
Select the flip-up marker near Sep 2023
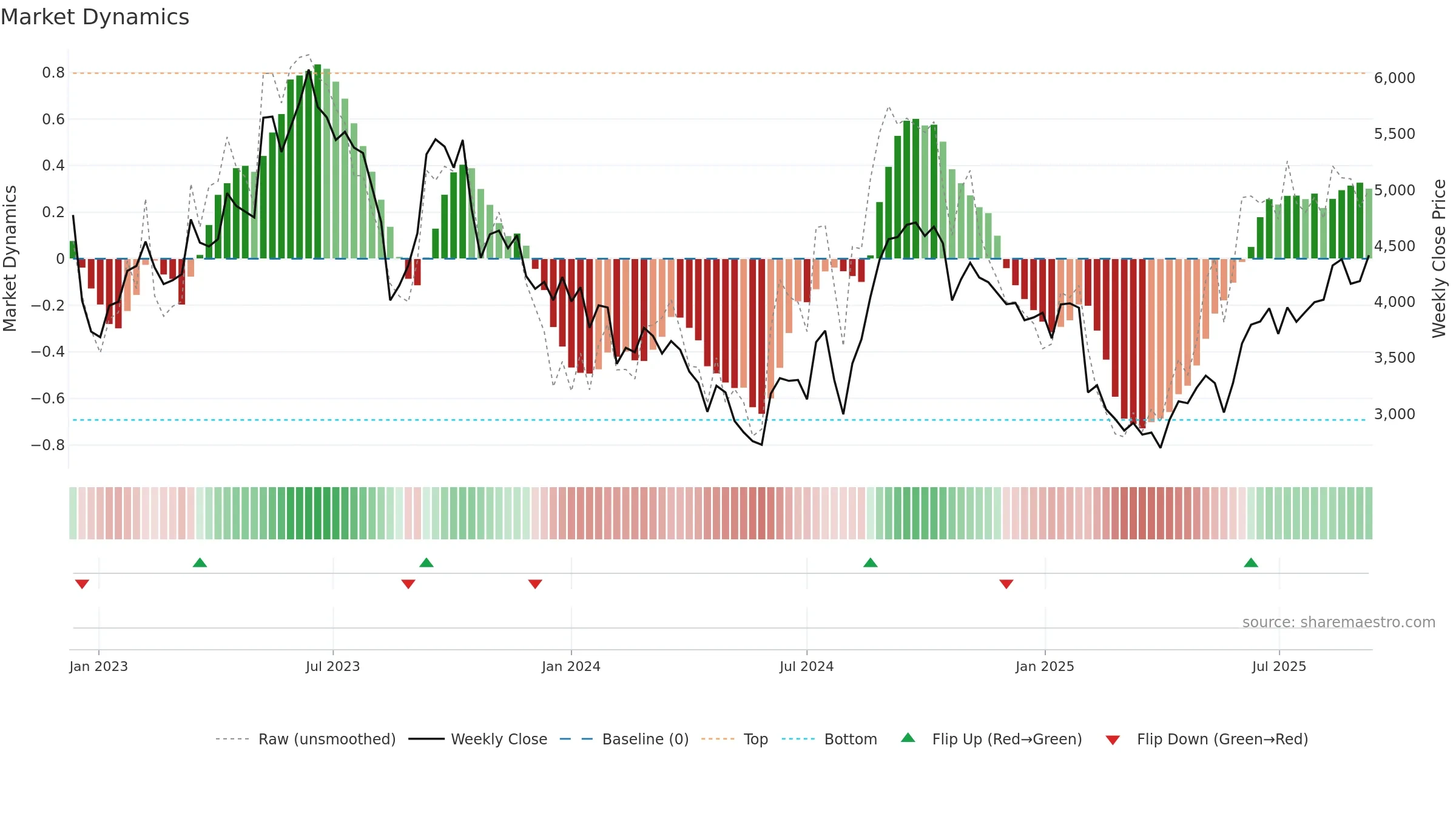point(426,562)
